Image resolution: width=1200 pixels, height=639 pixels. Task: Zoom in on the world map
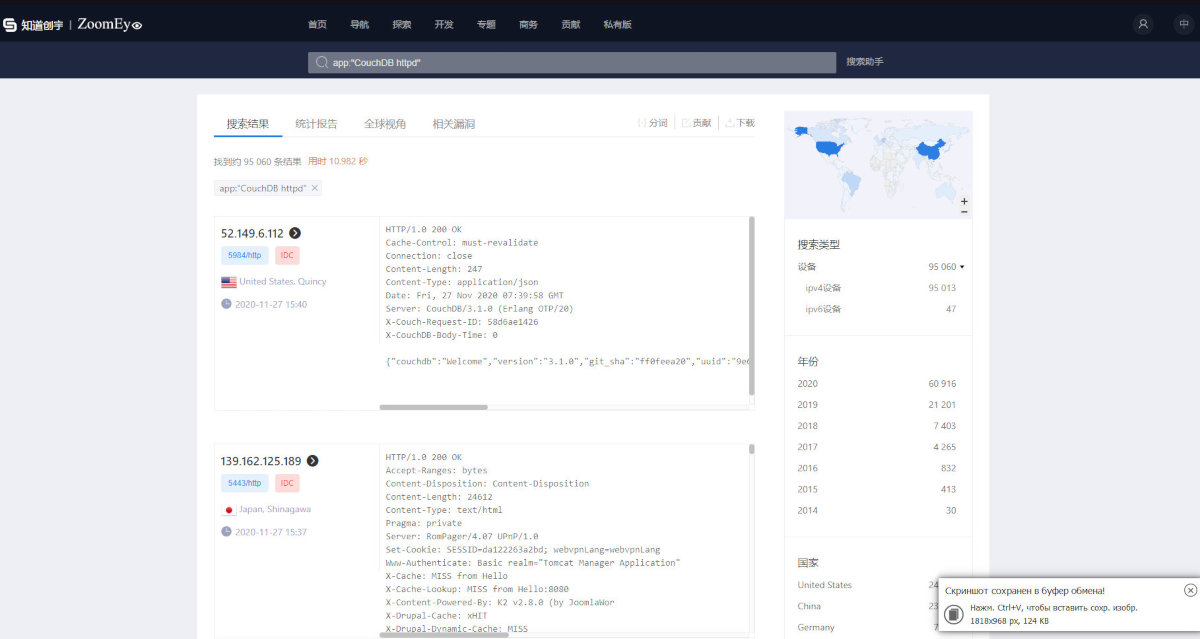964,201
